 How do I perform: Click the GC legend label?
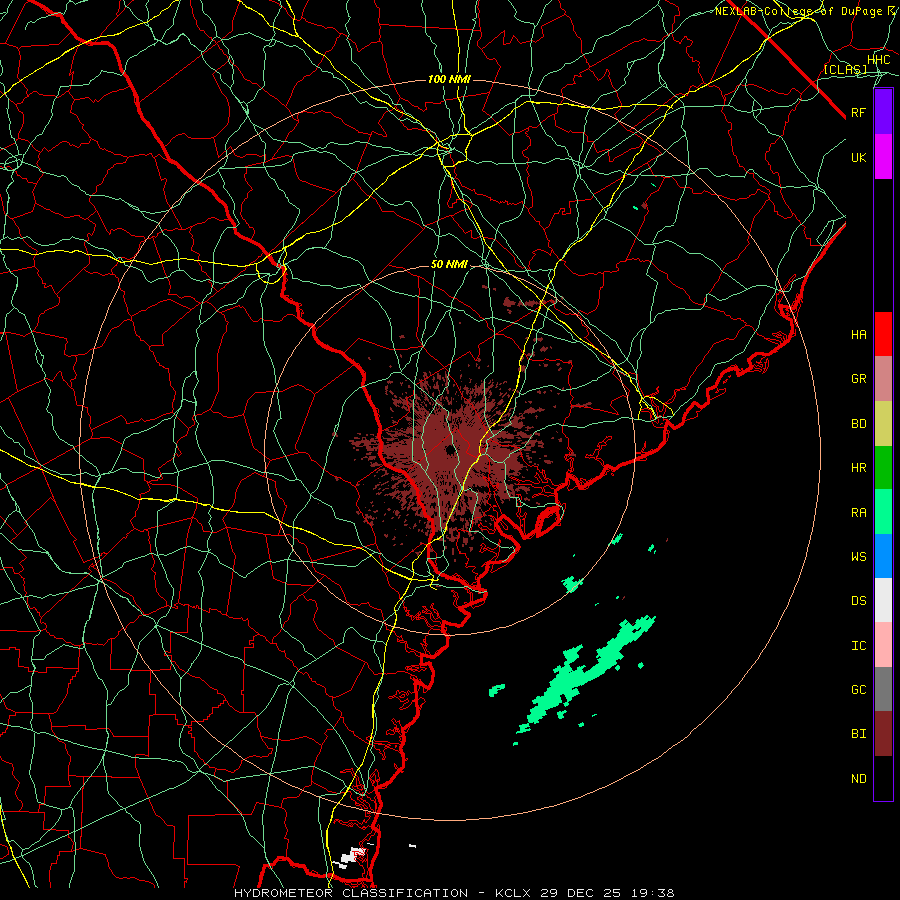(858, 690)
